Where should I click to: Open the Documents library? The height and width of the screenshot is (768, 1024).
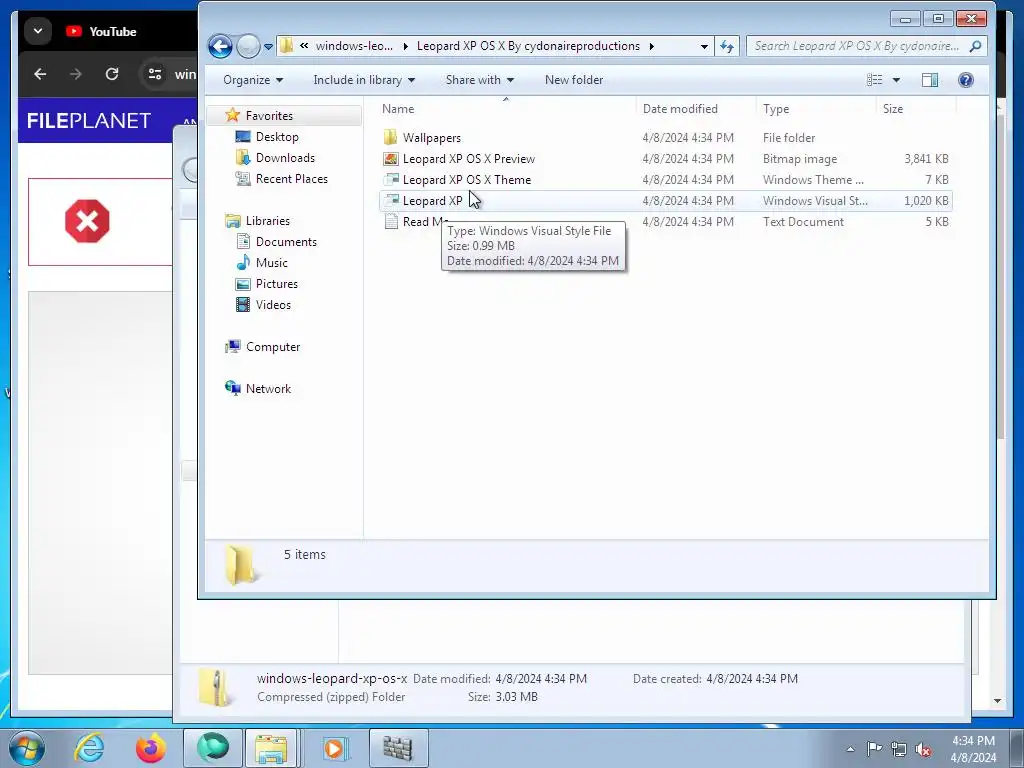(285, 242)
